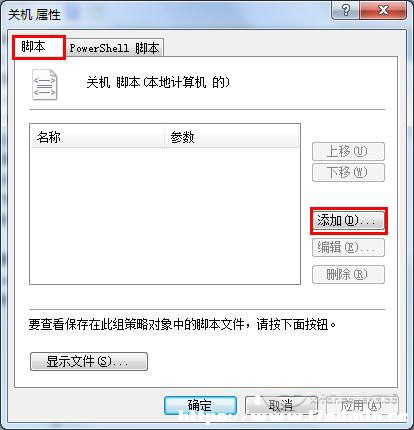Open the PowerShell 脚本 tab
The width and height of the screenshot is (414, 430).
click(x=114, y=48)
